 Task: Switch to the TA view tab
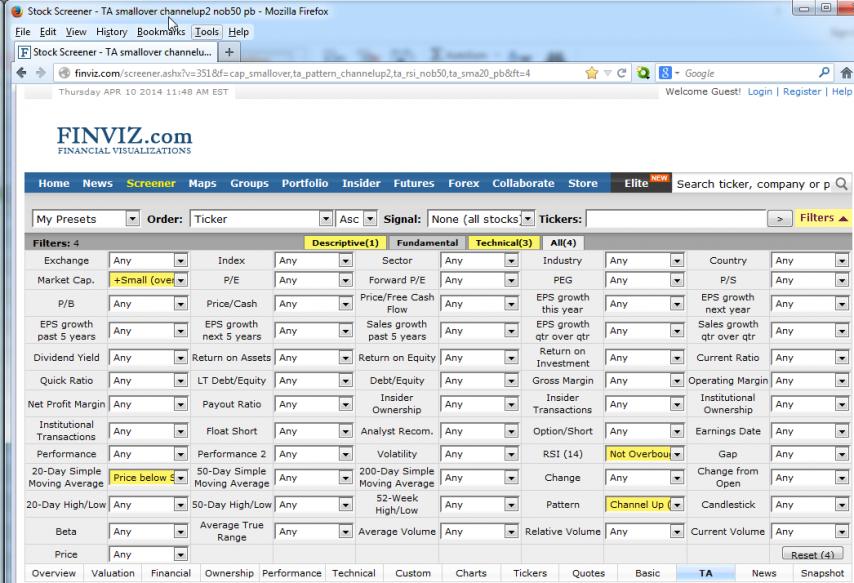pos(706,573)
